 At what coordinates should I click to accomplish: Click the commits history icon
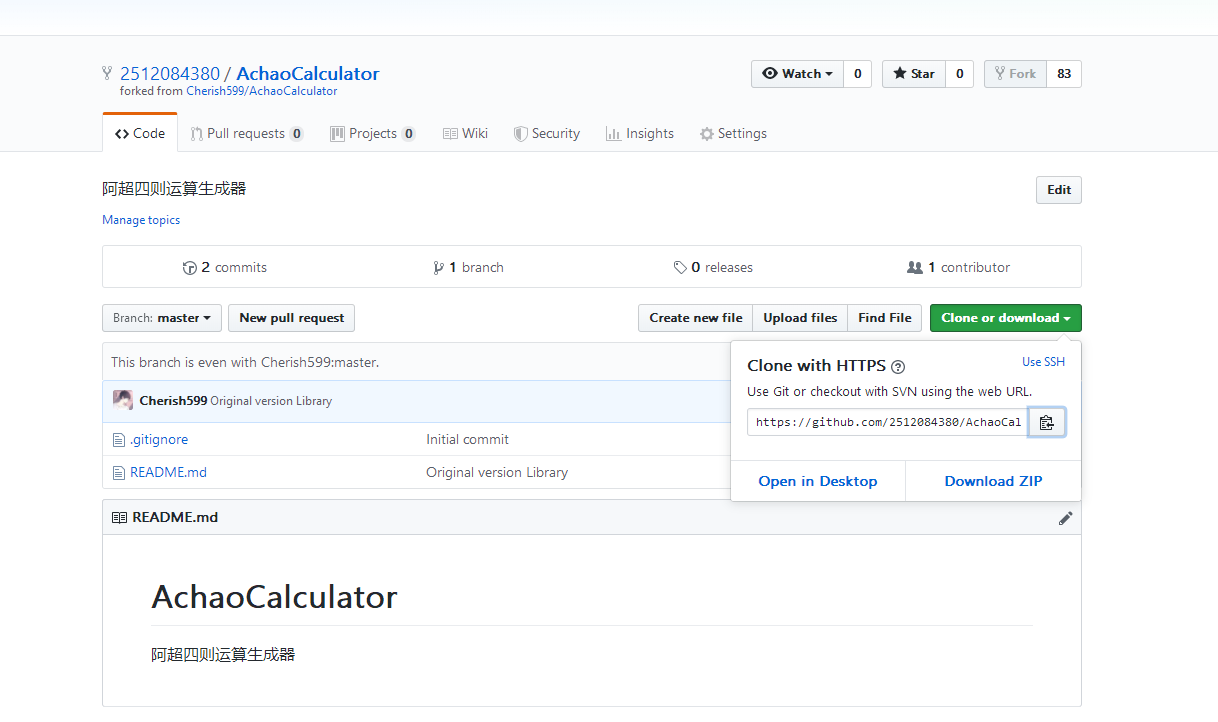(190, 268)
